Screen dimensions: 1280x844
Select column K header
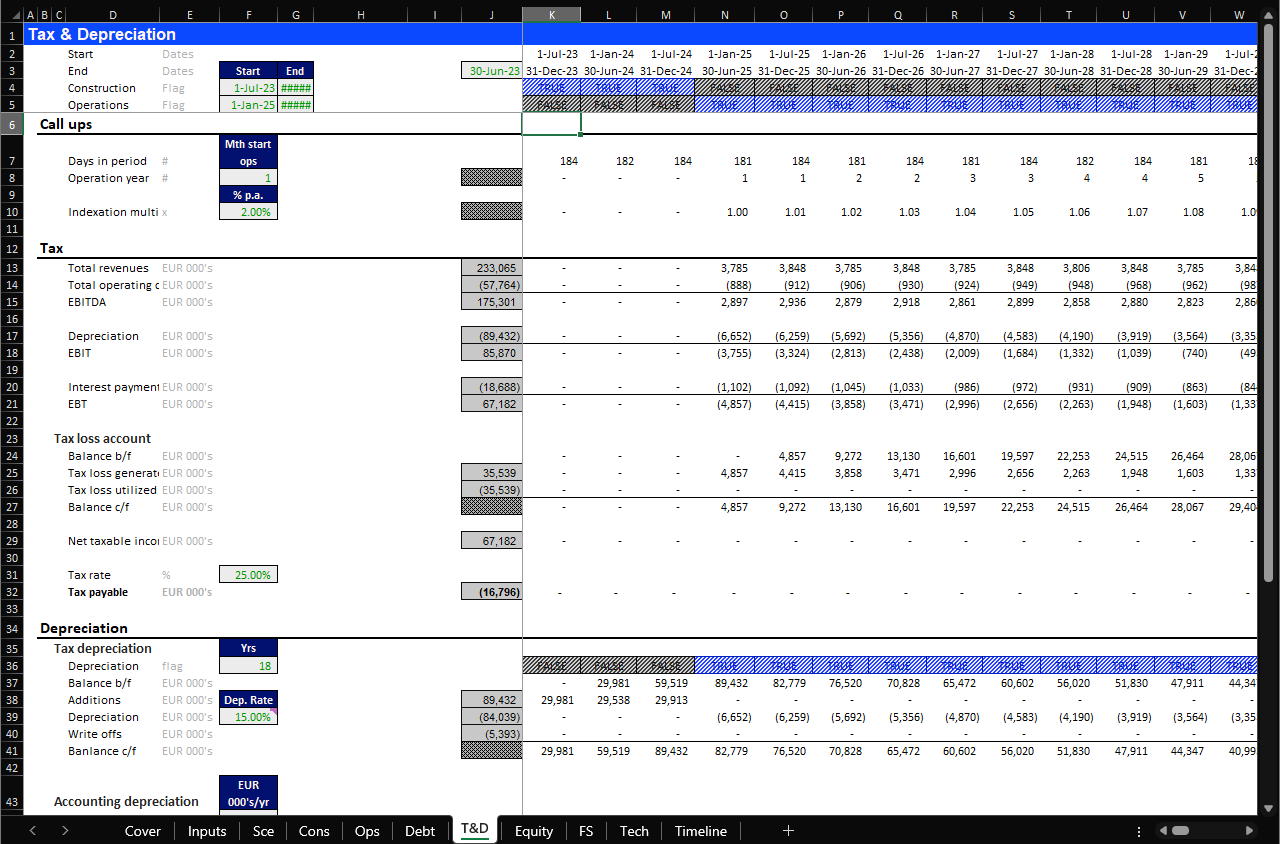point(551,15)
